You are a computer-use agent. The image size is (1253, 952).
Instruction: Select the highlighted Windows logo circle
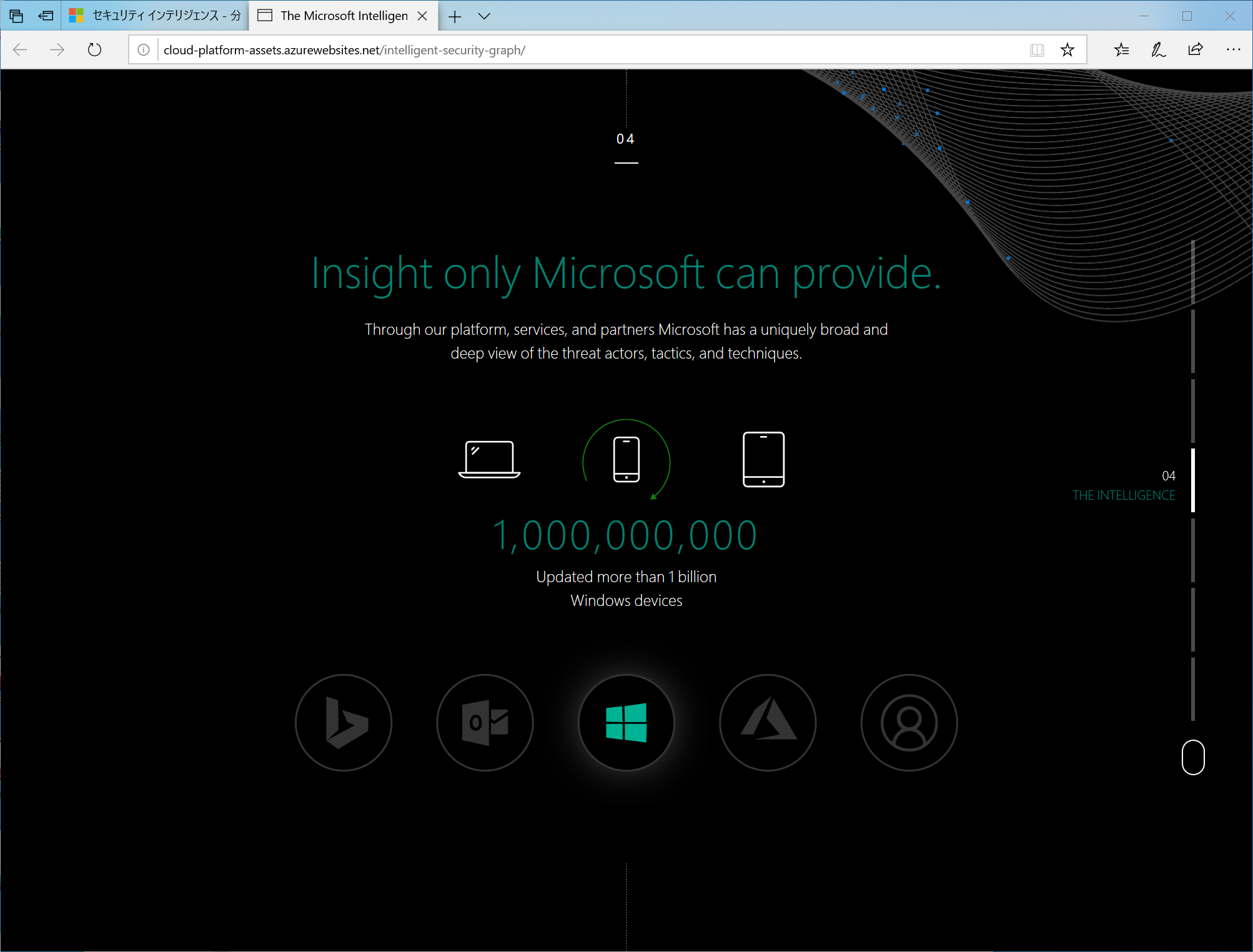626,723
